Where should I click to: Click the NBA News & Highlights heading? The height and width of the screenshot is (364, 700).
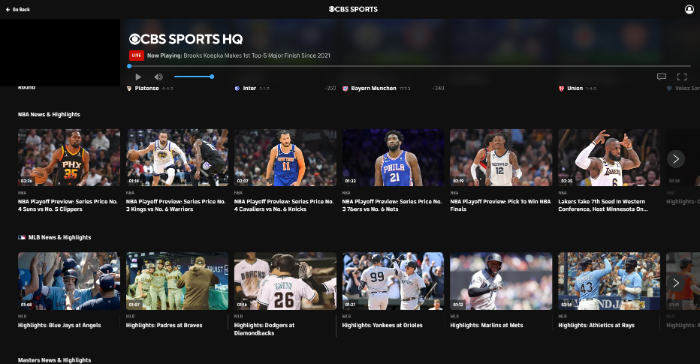(x=49, y=115)
